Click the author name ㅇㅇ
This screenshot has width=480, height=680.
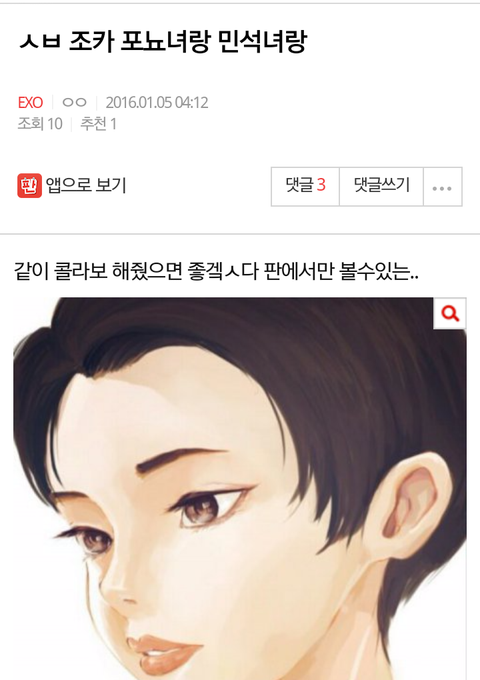click(75, 103)
